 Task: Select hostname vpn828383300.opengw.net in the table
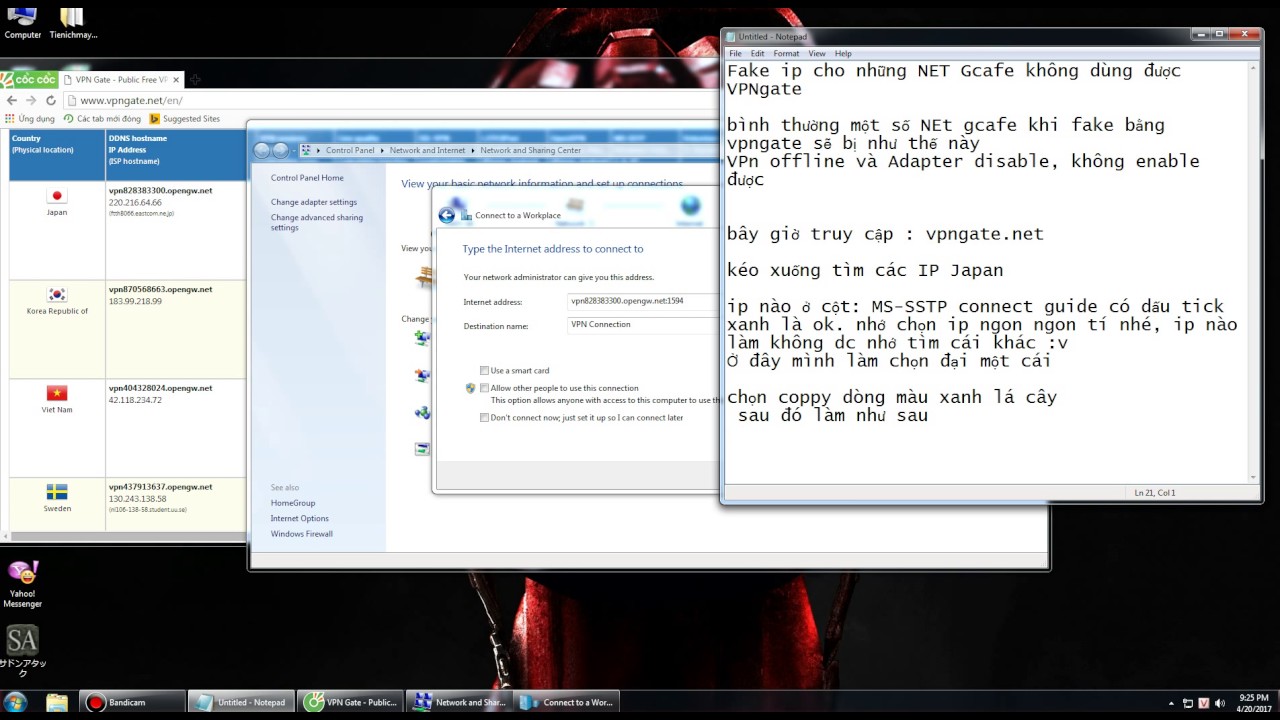[x=160, y=190]
